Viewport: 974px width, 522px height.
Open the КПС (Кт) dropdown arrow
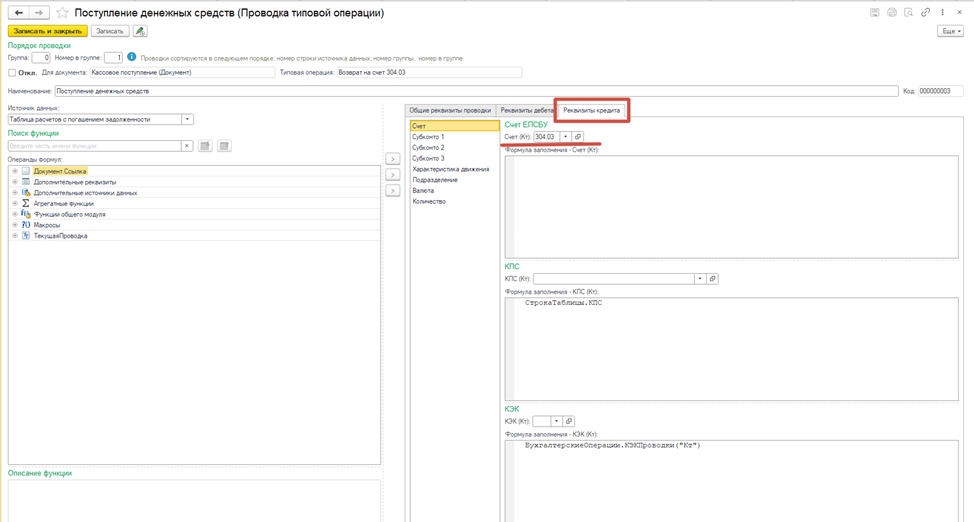pos(700,279)
